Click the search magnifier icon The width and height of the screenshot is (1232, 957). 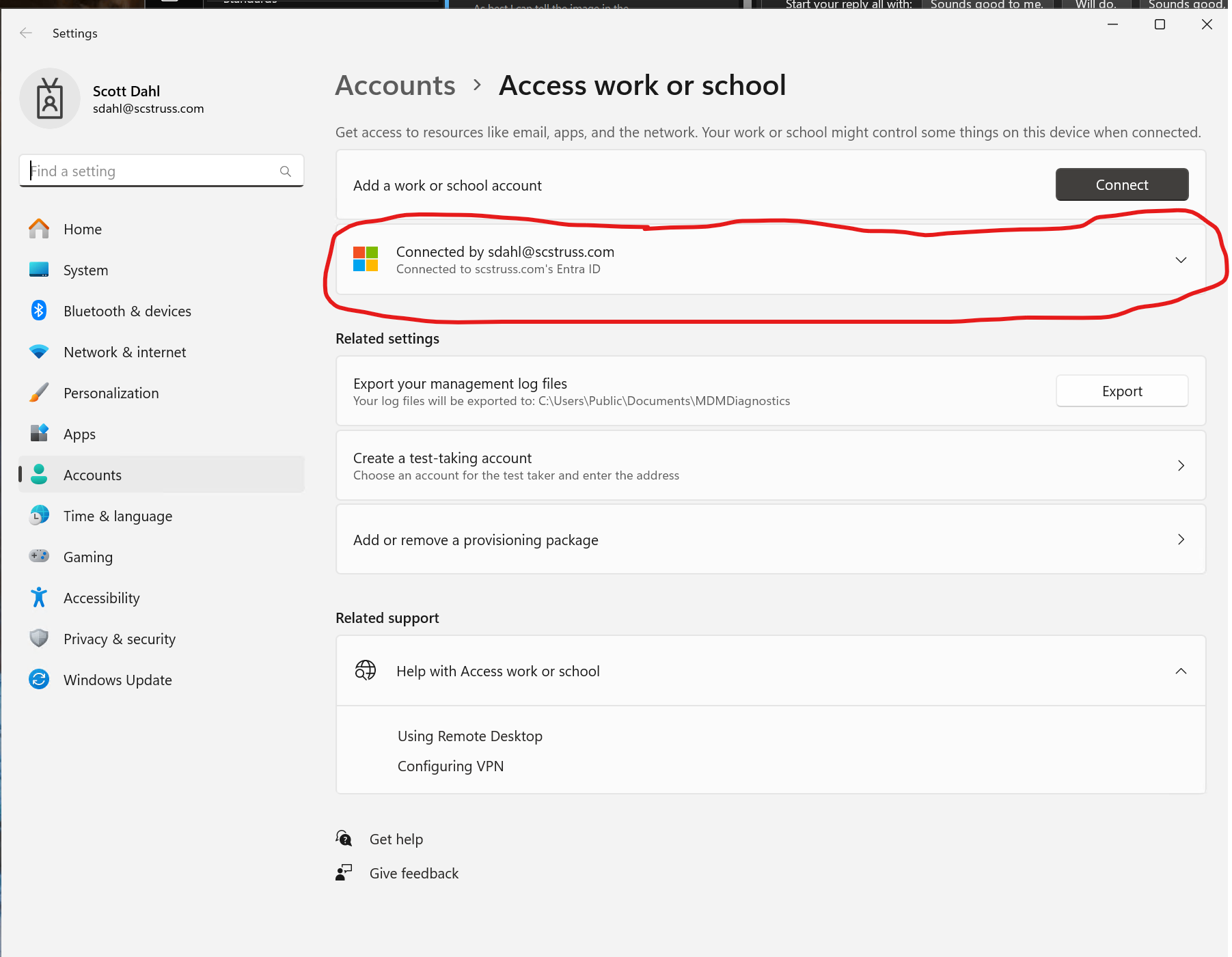click(286, 171)
